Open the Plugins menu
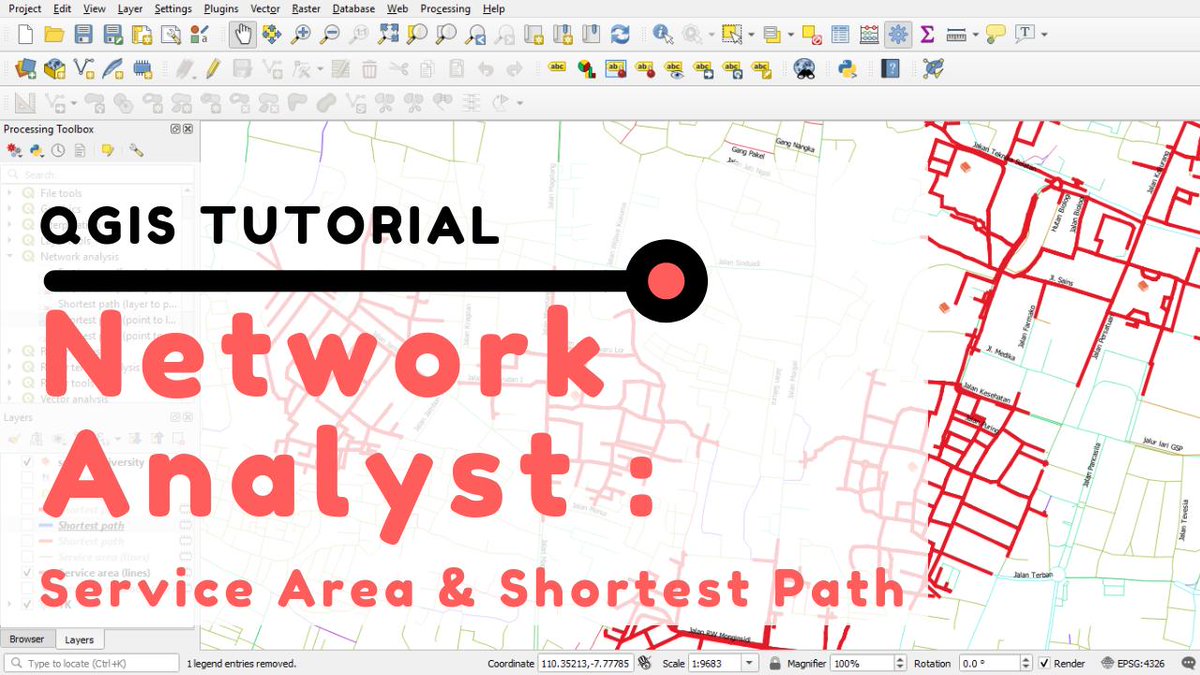1200x675 pixels. [x=221, y=8]
